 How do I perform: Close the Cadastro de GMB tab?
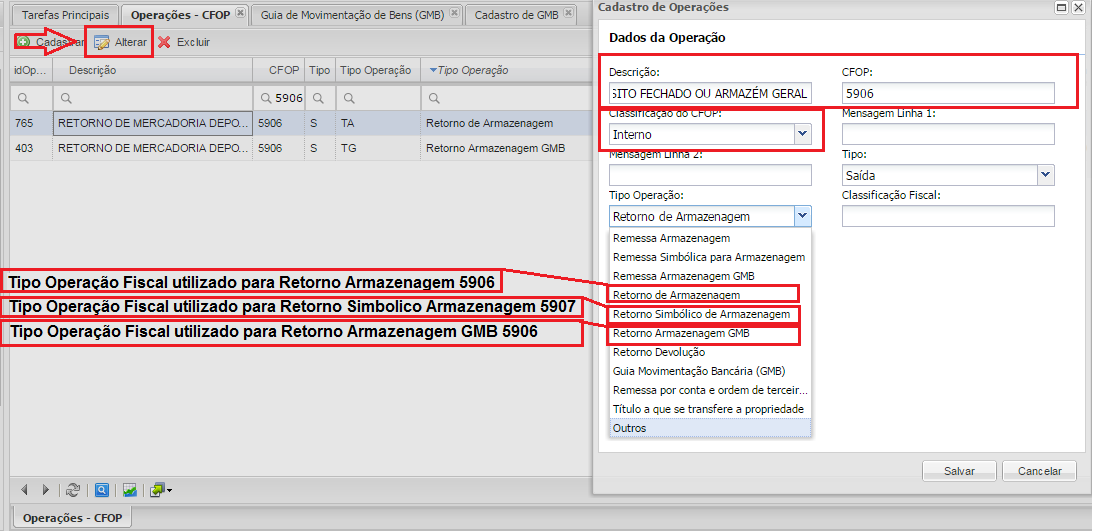[569, 13]
